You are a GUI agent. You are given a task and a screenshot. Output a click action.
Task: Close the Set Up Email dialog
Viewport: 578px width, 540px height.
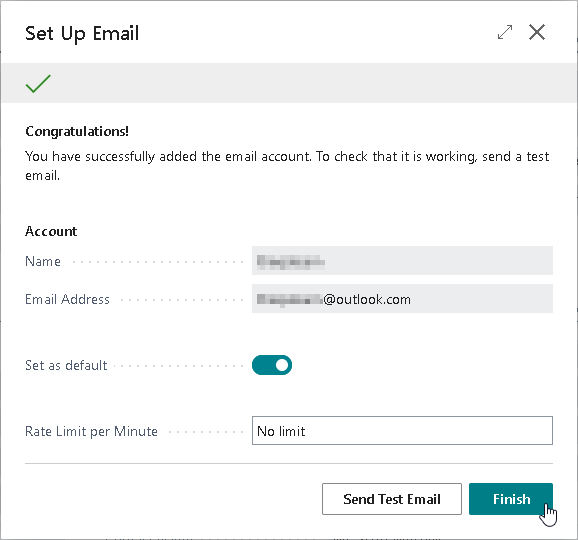pyautogui.click(x=537, y=32)
